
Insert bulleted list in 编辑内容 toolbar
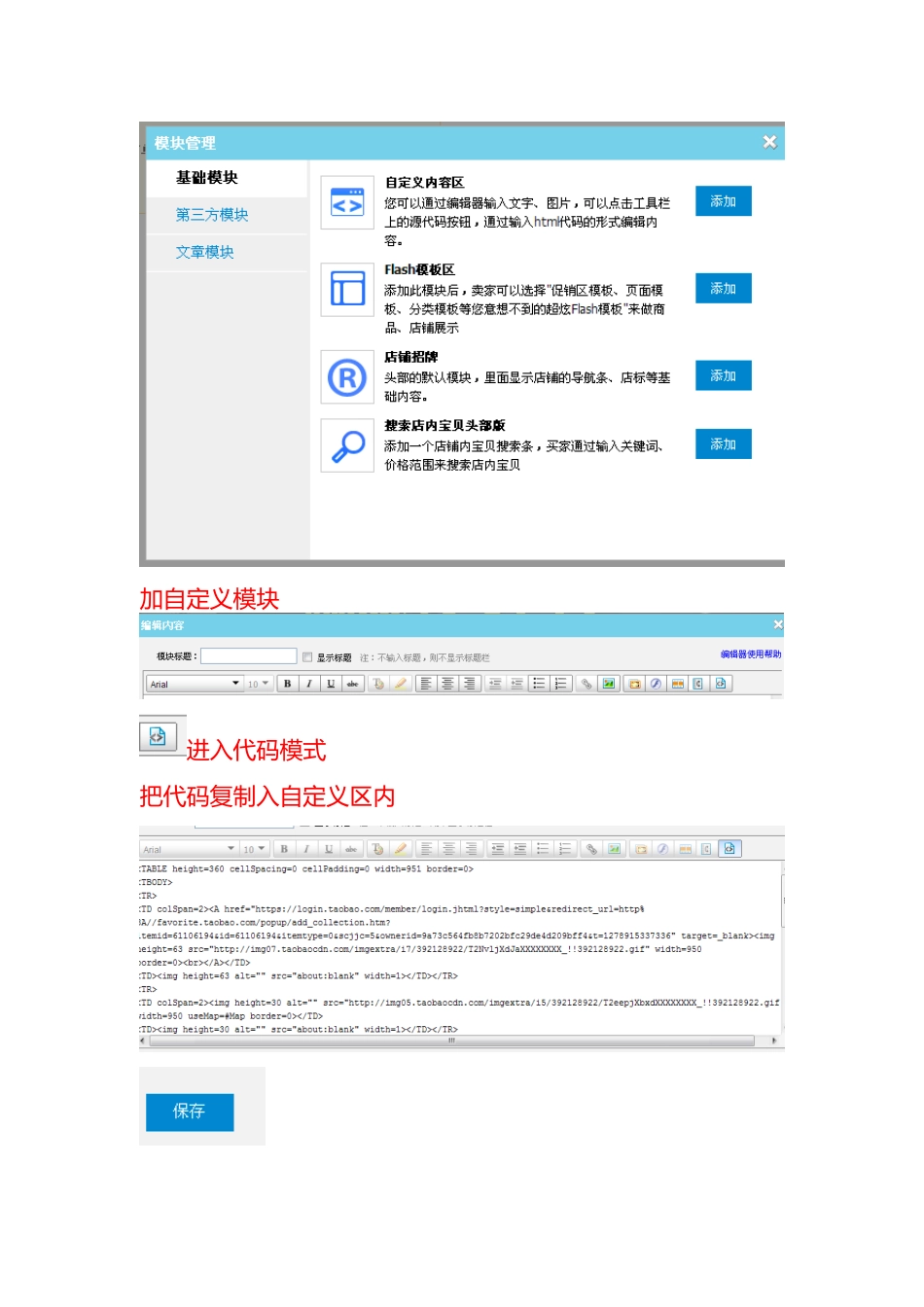540,684
